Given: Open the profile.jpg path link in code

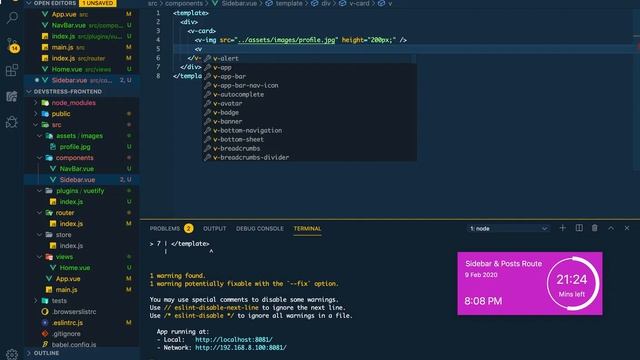Looking at the screenshot, I should [286, 40].
